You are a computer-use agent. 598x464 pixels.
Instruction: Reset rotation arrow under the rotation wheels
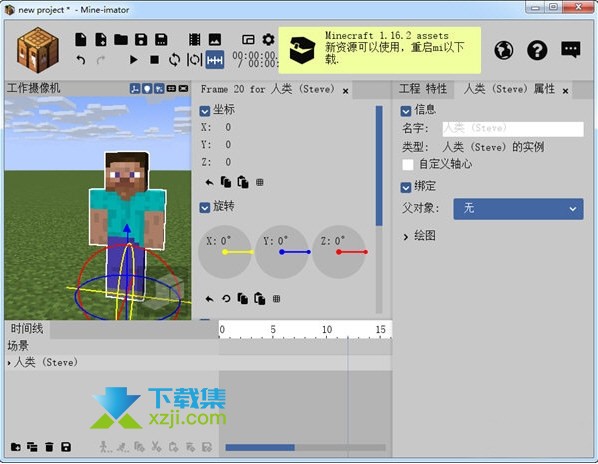209,299
